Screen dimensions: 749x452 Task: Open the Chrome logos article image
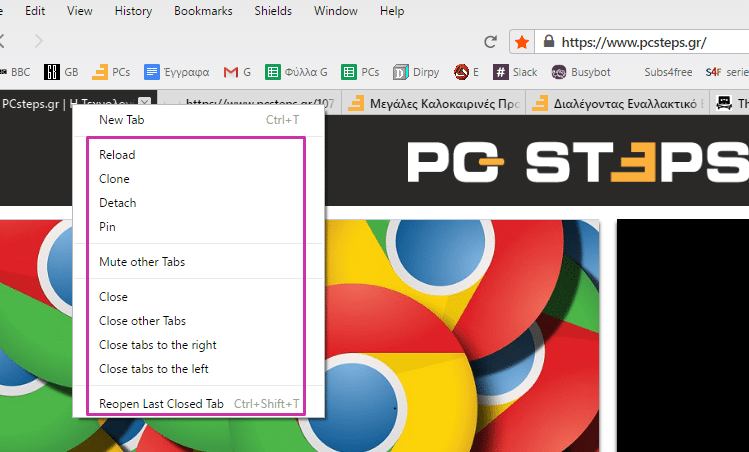(x=461, y=336)
